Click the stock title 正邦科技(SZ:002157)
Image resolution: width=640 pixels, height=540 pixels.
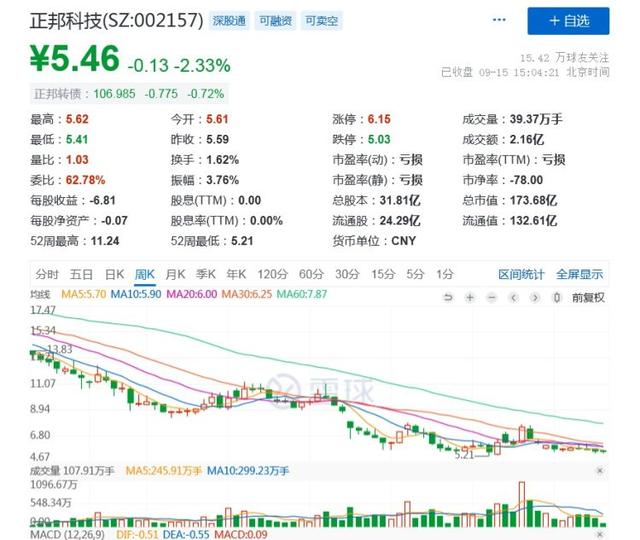pyautogui.click(x=116, y=20)
